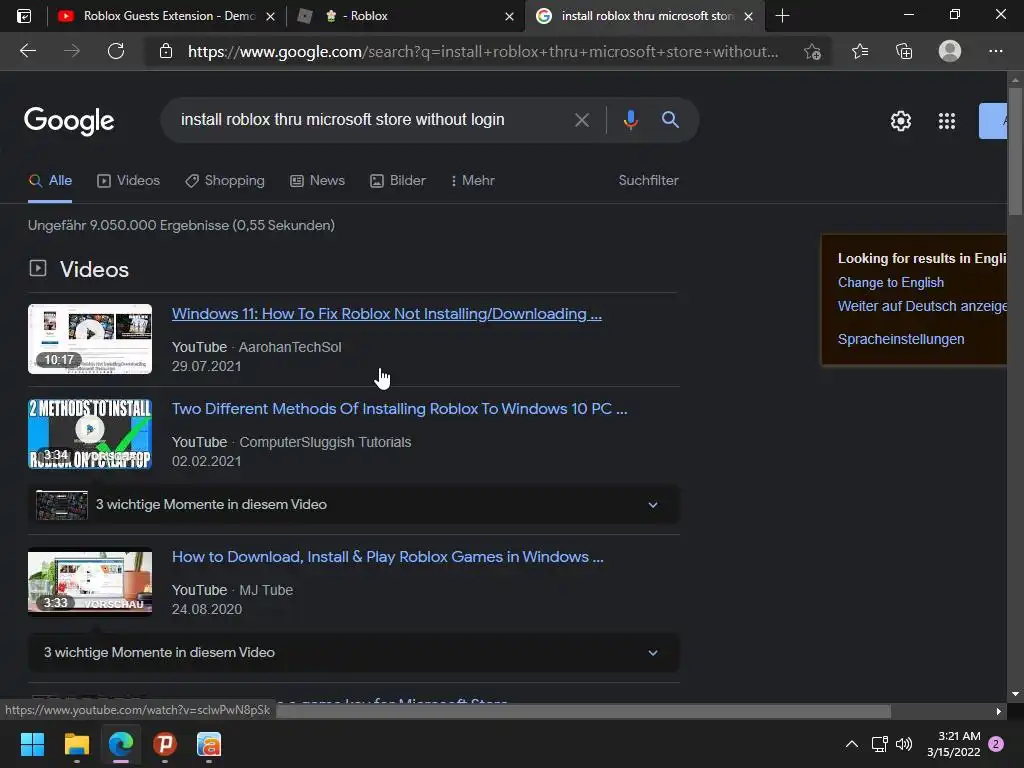
Task: Click the date 24.08.2020
Action: (x=207, y=609)
